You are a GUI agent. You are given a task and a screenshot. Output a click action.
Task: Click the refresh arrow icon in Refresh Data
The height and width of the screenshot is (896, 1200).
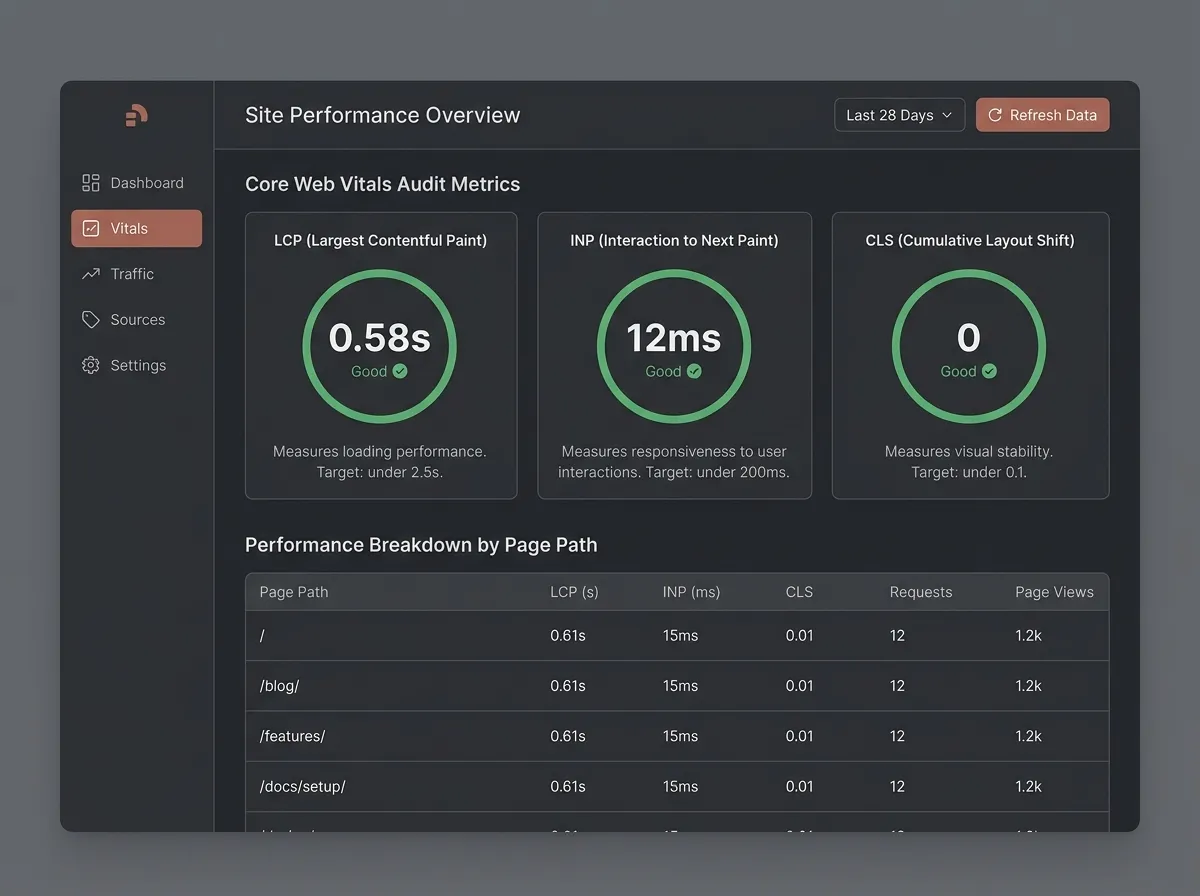click(x=995, y=115)
